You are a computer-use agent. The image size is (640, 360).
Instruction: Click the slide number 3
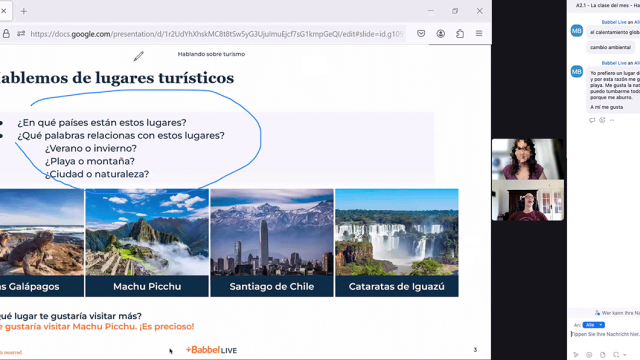click(475, 350)
